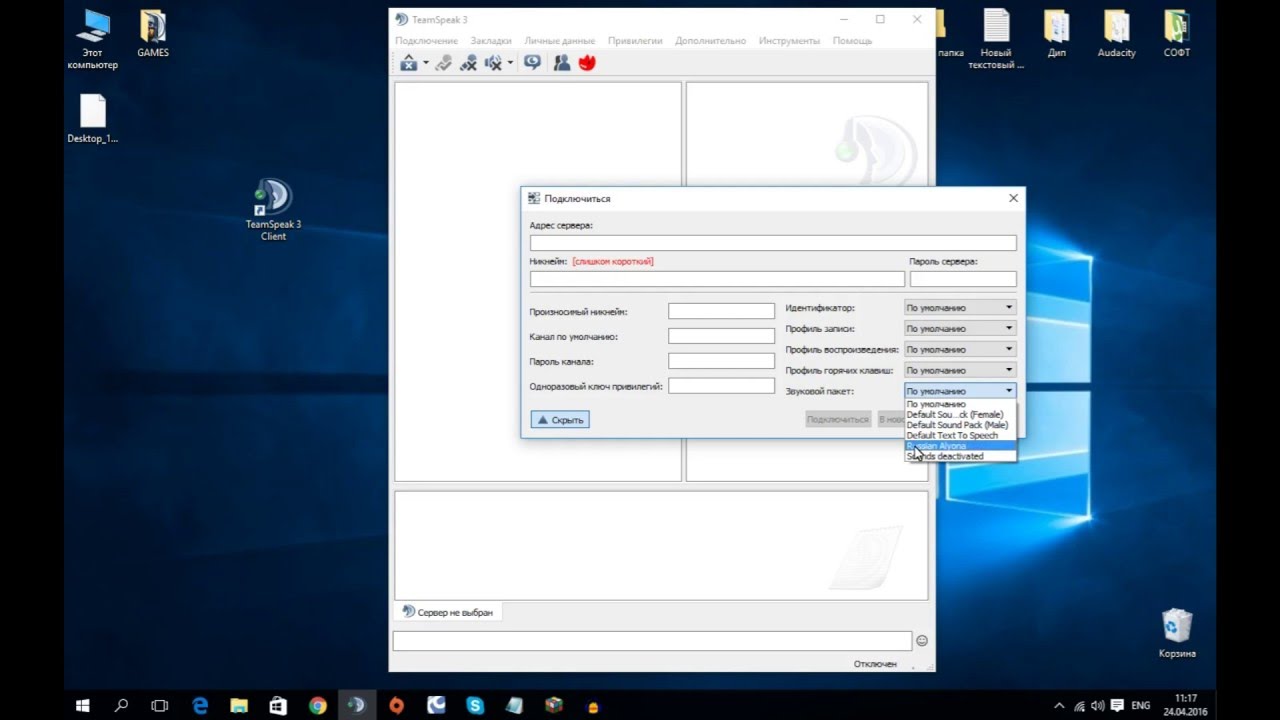Screen dimensions: 1280x720
Task: Open the 'Профиль воспроизведения' dropdown
Action: [960, 349]
